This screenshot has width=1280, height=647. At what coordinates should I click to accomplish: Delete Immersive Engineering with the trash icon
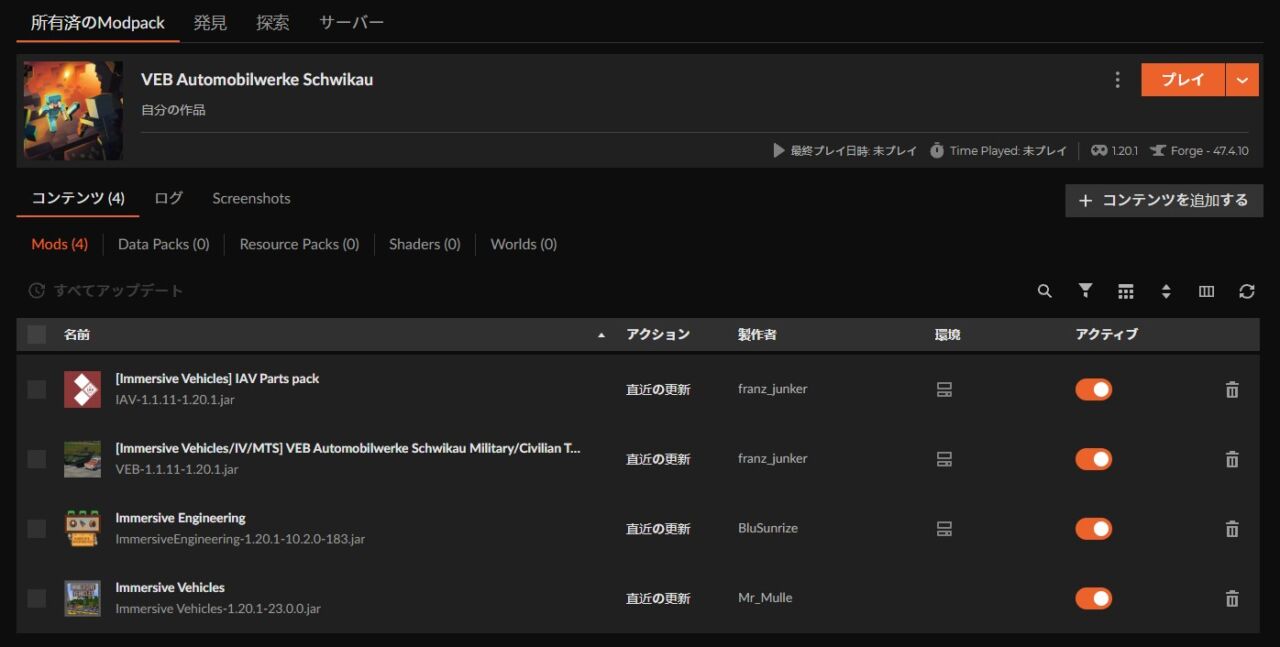(x=1231, y=528)
